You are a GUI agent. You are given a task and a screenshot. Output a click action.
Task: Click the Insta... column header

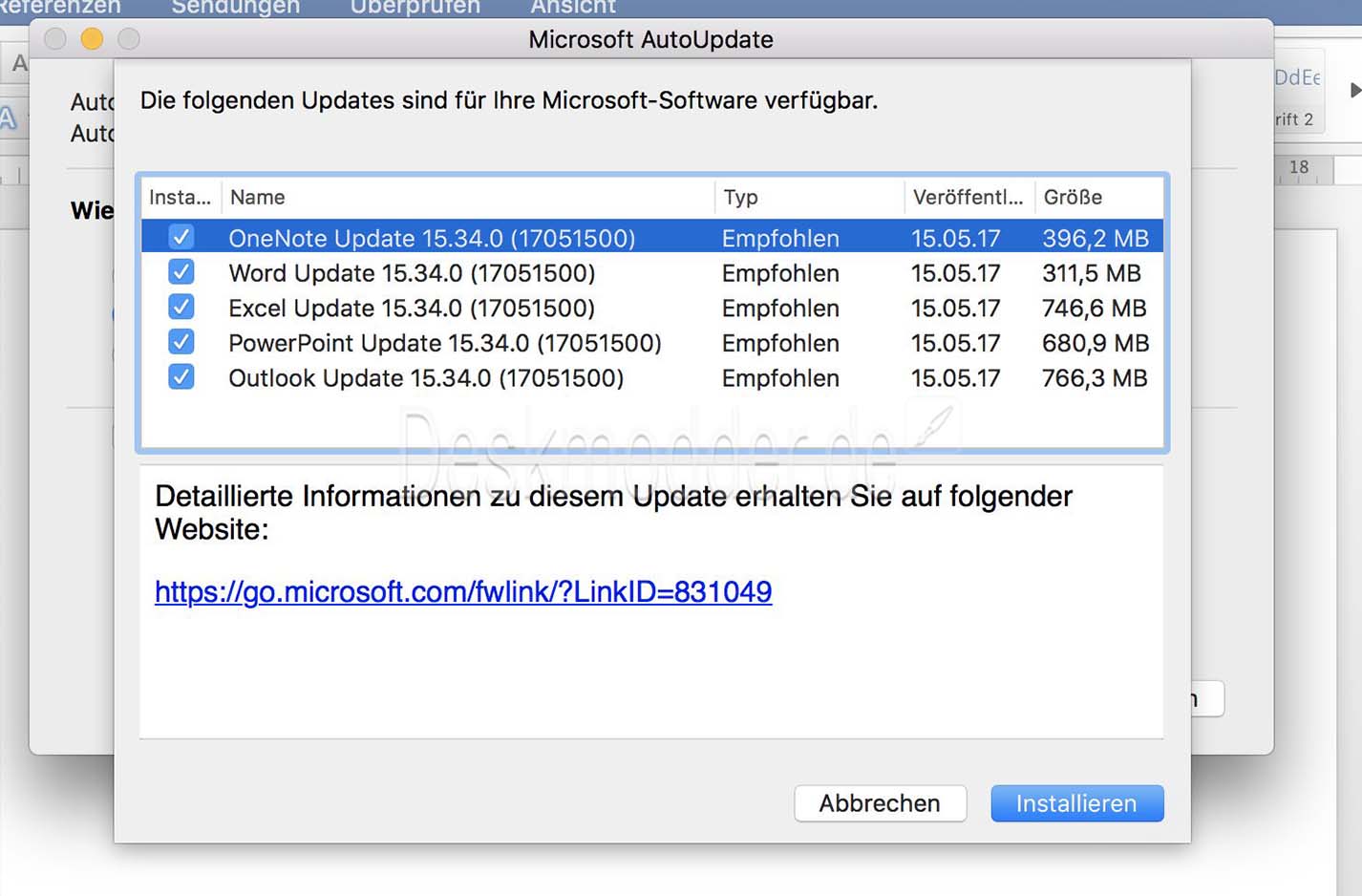(181, 197)
